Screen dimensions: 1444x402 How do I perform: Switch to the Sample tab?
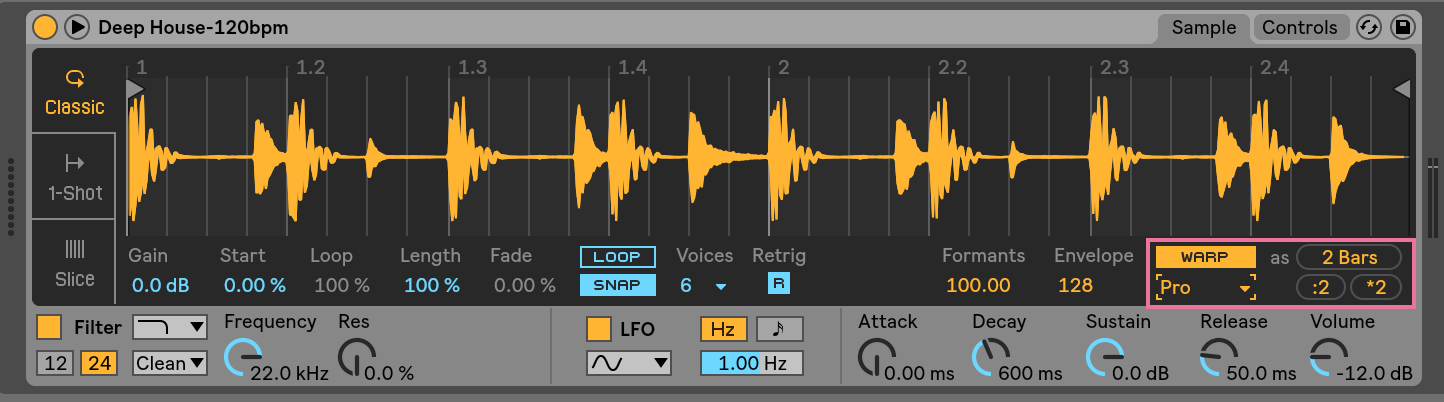pos(1203,27)
